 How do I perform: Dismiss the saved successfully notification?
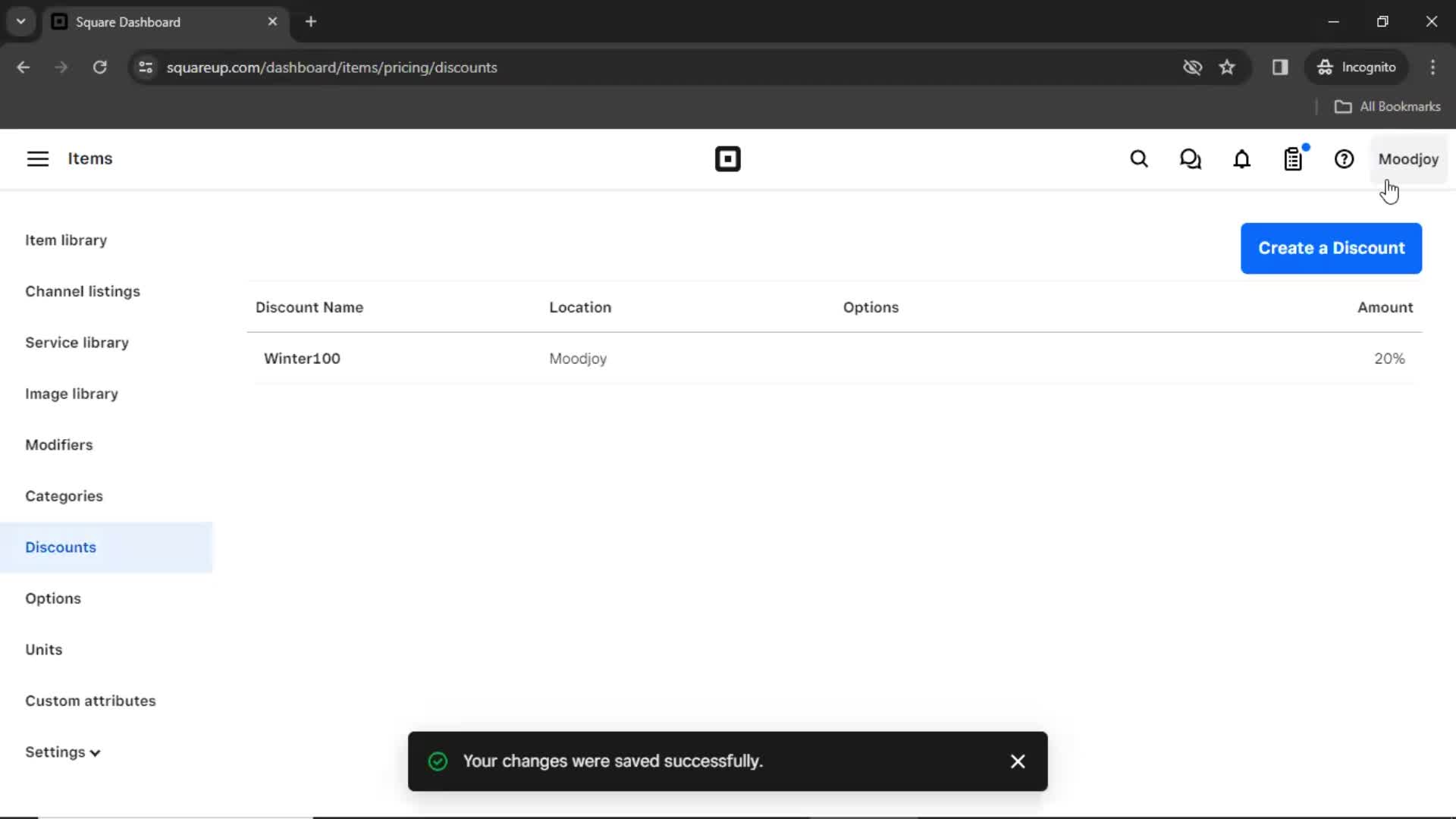coord(1018,761)
